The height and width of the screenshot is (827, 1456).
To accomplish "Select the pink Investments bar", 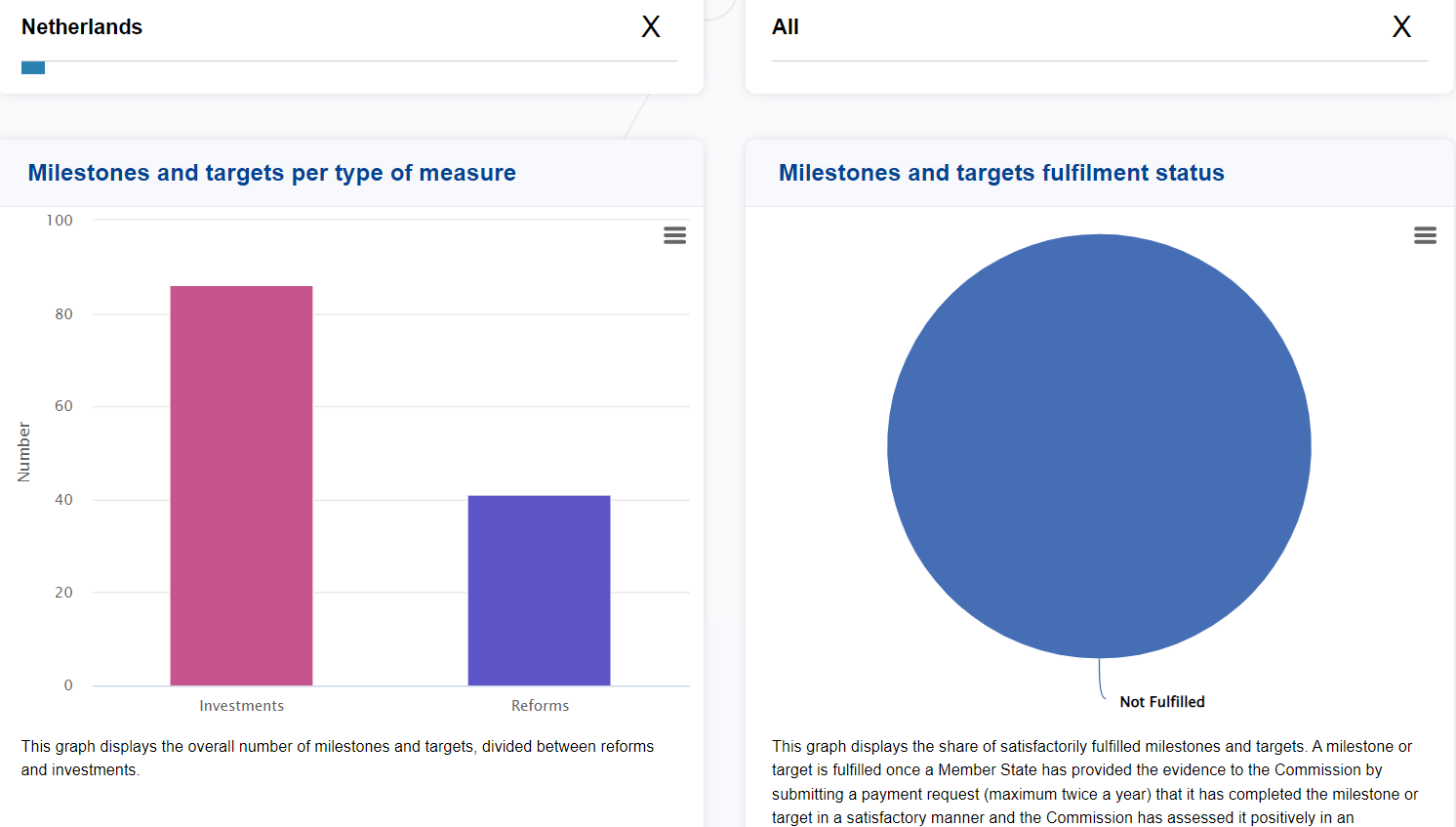I will pyautogui.click(x=241, y=485).
